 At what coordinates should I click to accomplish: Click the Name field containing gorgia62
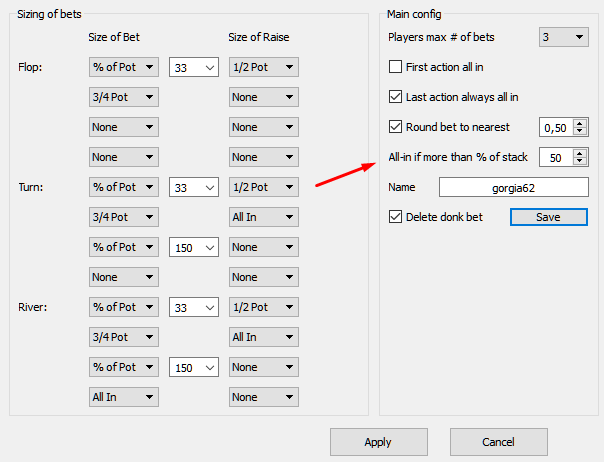click(x=513, y=187)
